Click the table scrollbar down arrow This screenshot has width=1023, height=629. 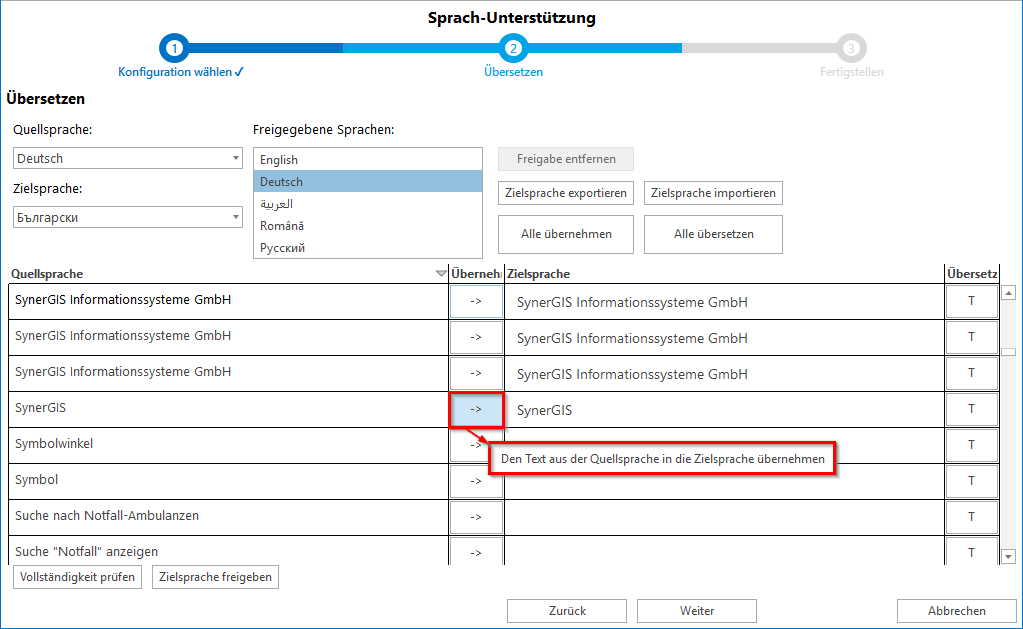[1008, 557]
